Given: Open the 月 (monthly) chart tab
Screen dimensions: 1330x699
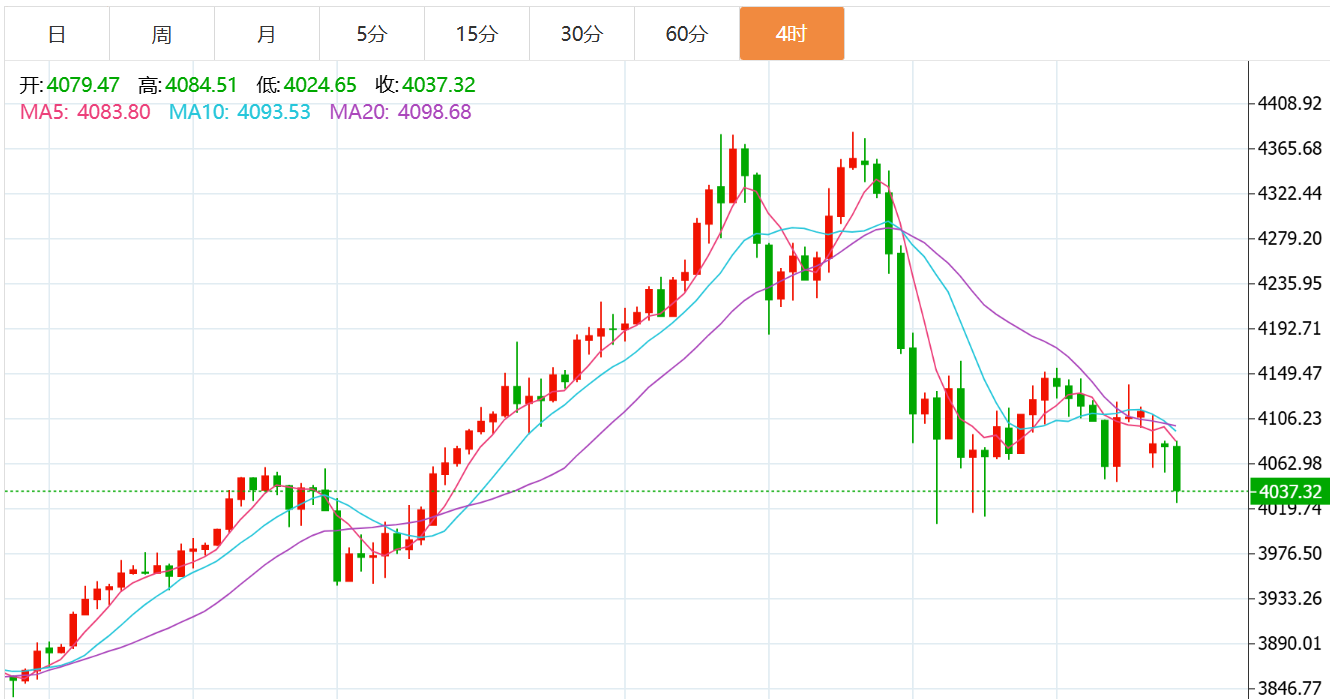Looking at the screenshot, I should point(267,34).
